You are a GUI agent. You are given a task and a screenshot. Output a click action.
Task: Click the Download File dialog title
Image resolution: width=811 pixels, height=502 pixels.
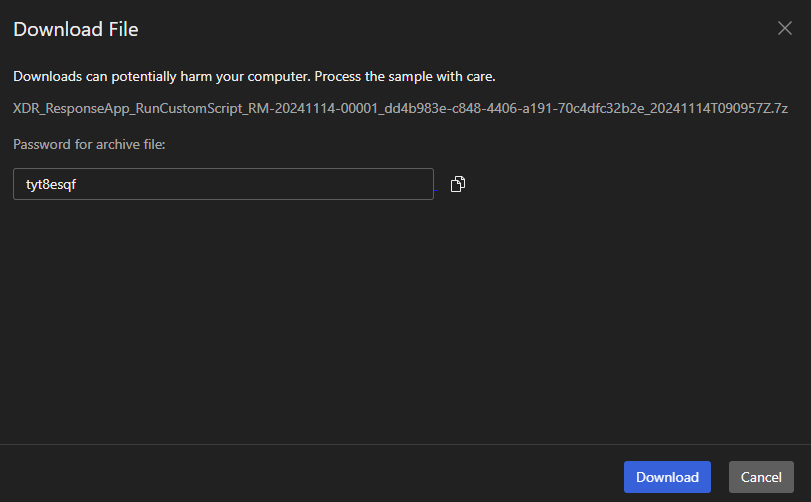pos(75,29)
